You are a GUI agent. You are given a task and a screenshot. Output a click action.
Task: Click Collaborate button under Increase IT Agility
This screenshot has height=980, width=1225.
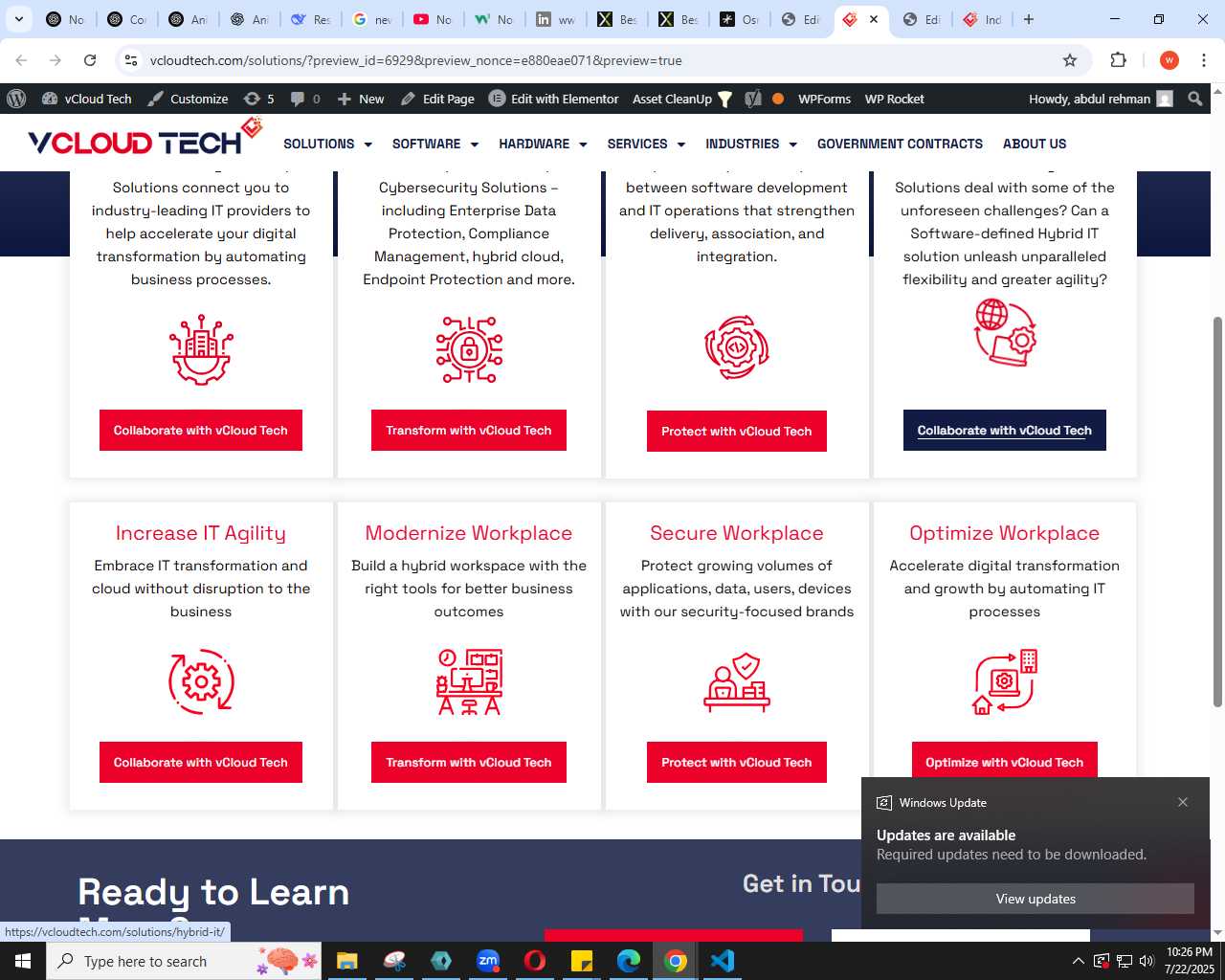(201, 763)
